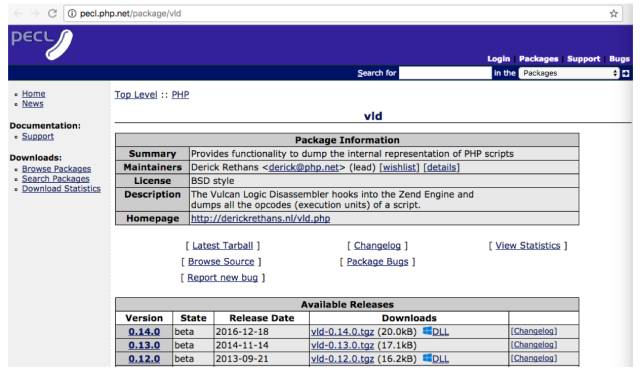
Task: Click Windows DLL icon for 0.14.0
Action: click(x=427, y=331)
